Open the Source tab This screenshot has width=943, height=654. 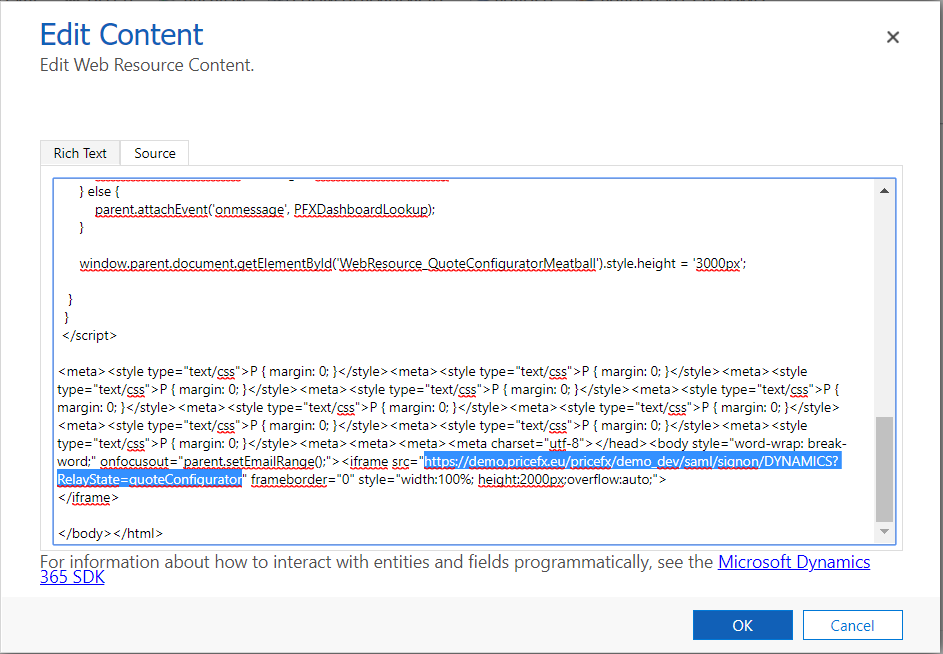click(x=155, y=153)
